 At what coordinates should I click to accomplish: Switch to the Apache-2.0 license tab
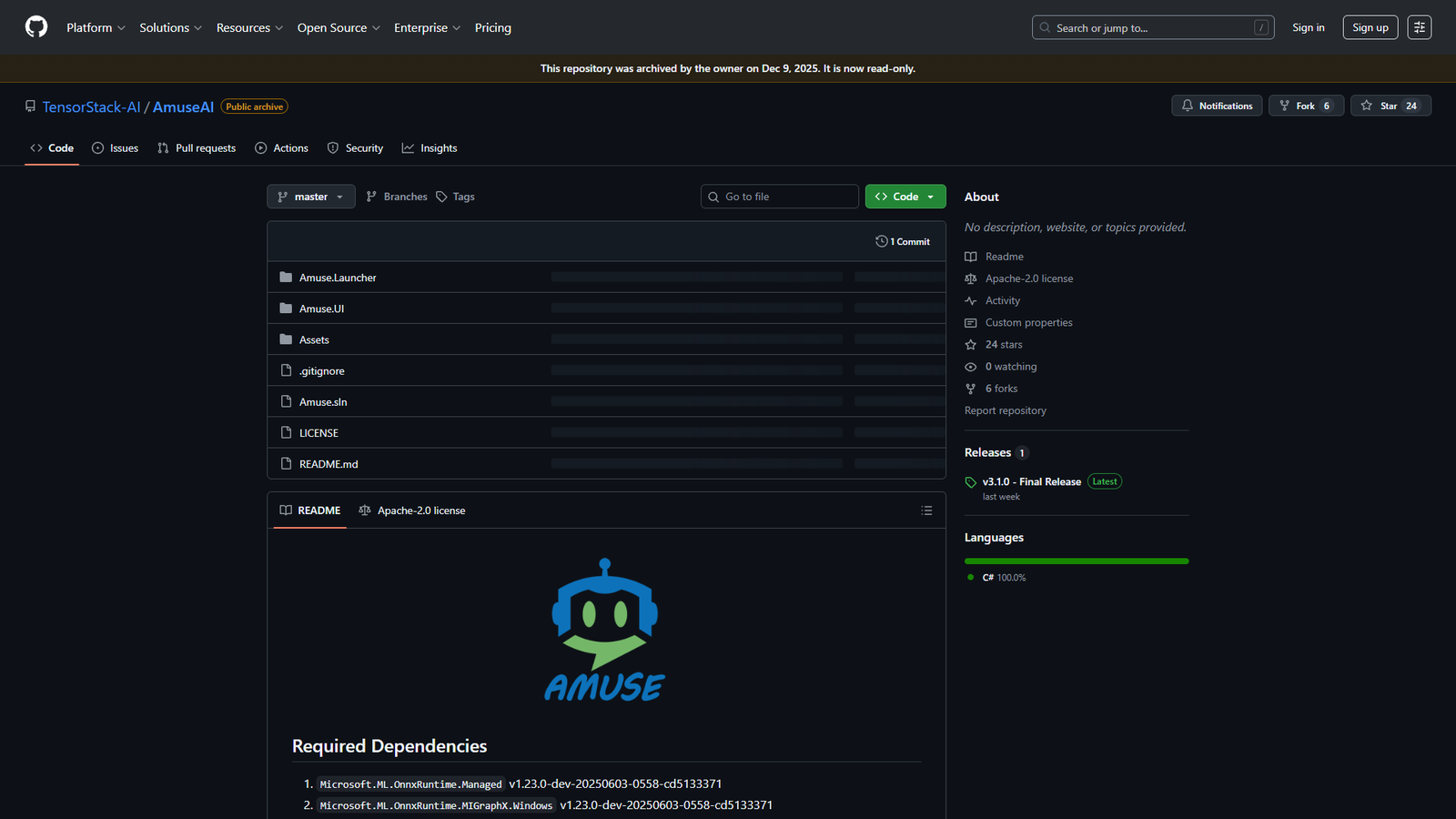point(412,511)
